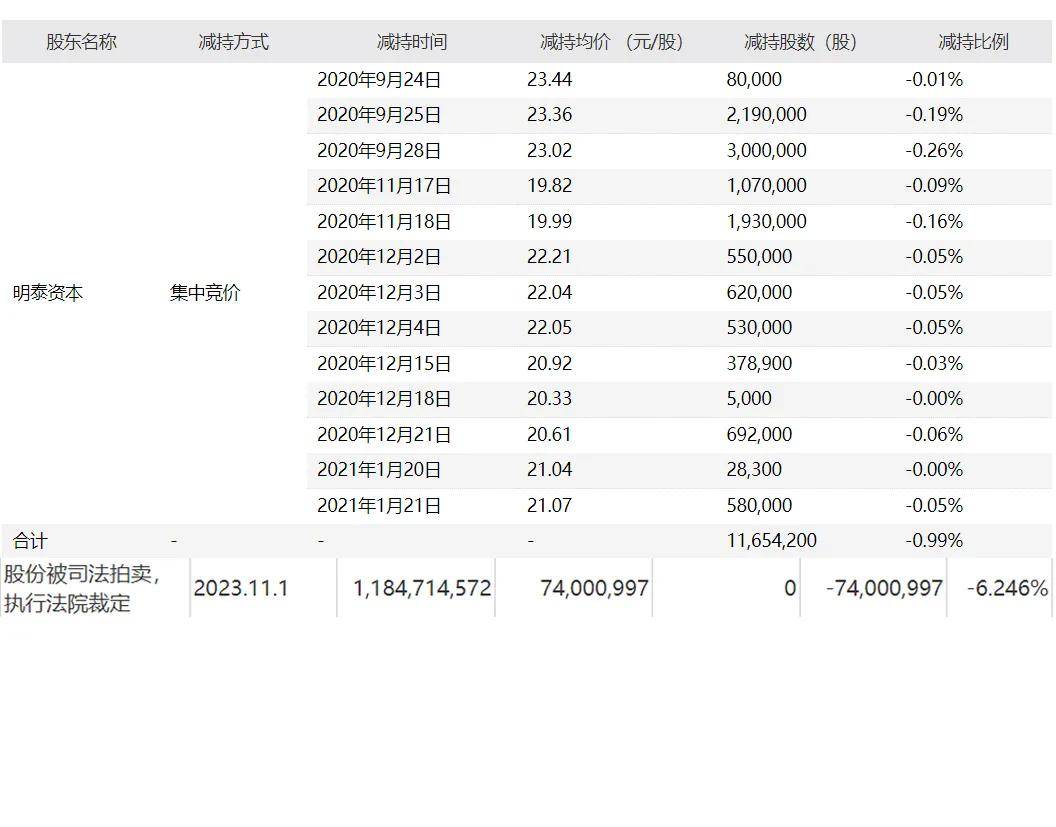Viewport: 1056px width, 827px height.
Task: Click share count 692,000
Action: click(759, 434)
